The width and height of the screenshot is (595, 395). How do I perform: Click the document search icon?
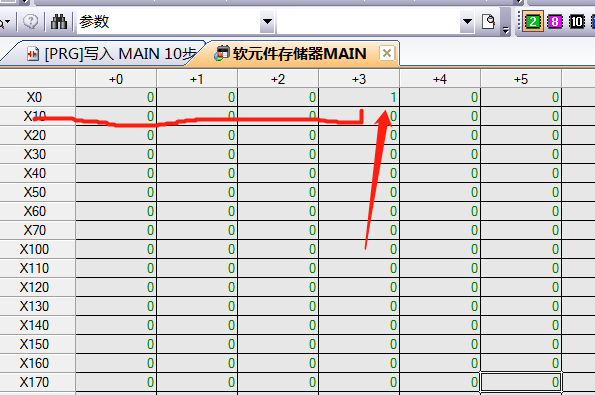point(488,22)
